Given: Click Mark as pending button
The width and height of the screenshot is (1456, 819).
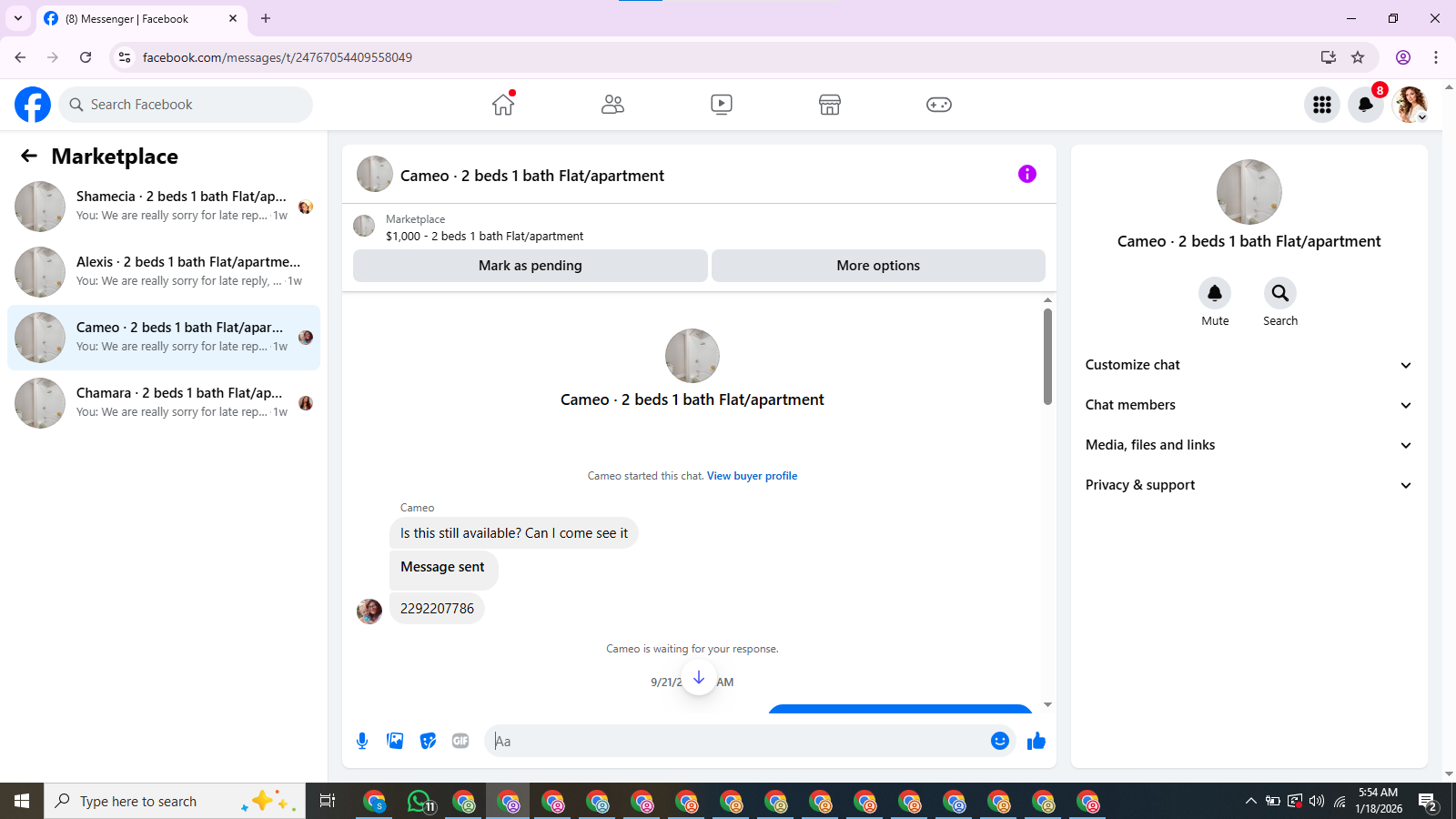Looking at the screenshot, I should [531, 266].
